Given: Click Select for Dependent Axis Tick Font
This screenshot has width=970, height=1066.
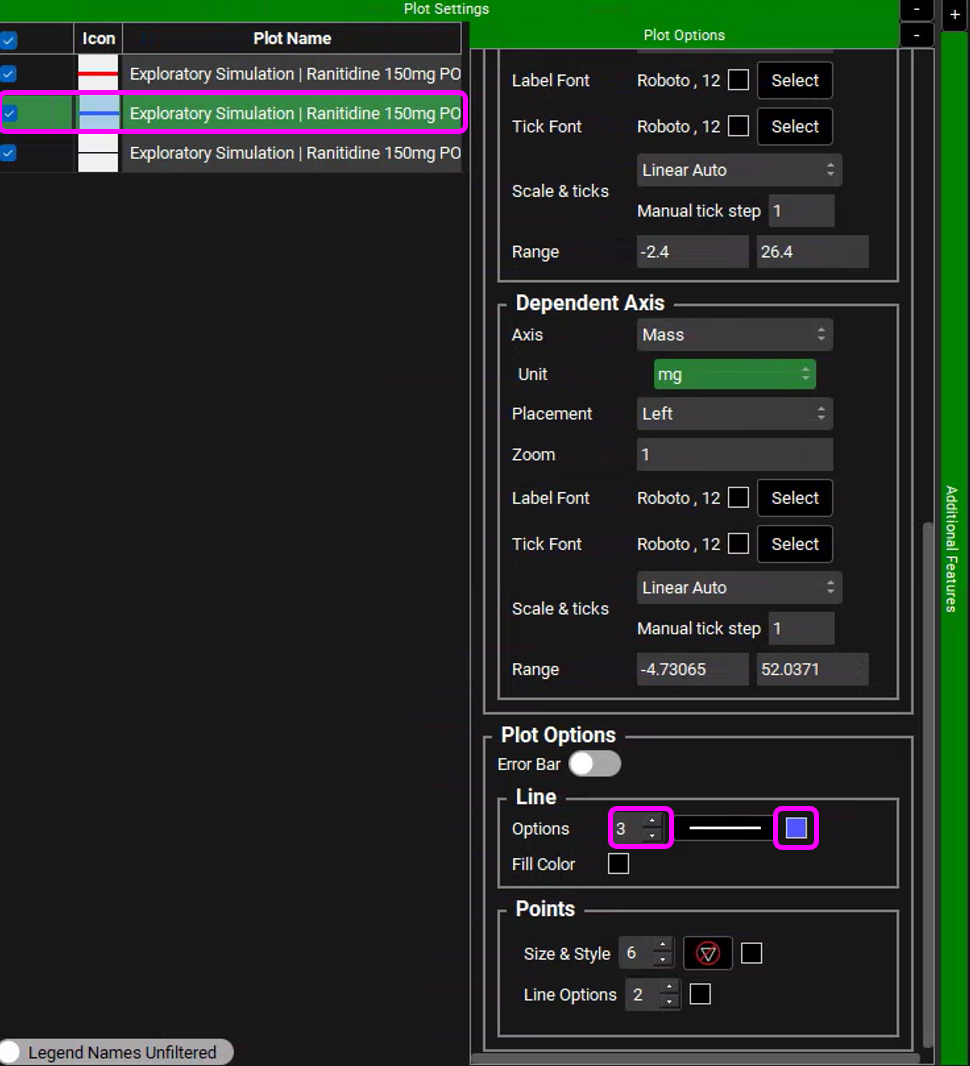Looking at the screenshot, I should coord(794,544).
